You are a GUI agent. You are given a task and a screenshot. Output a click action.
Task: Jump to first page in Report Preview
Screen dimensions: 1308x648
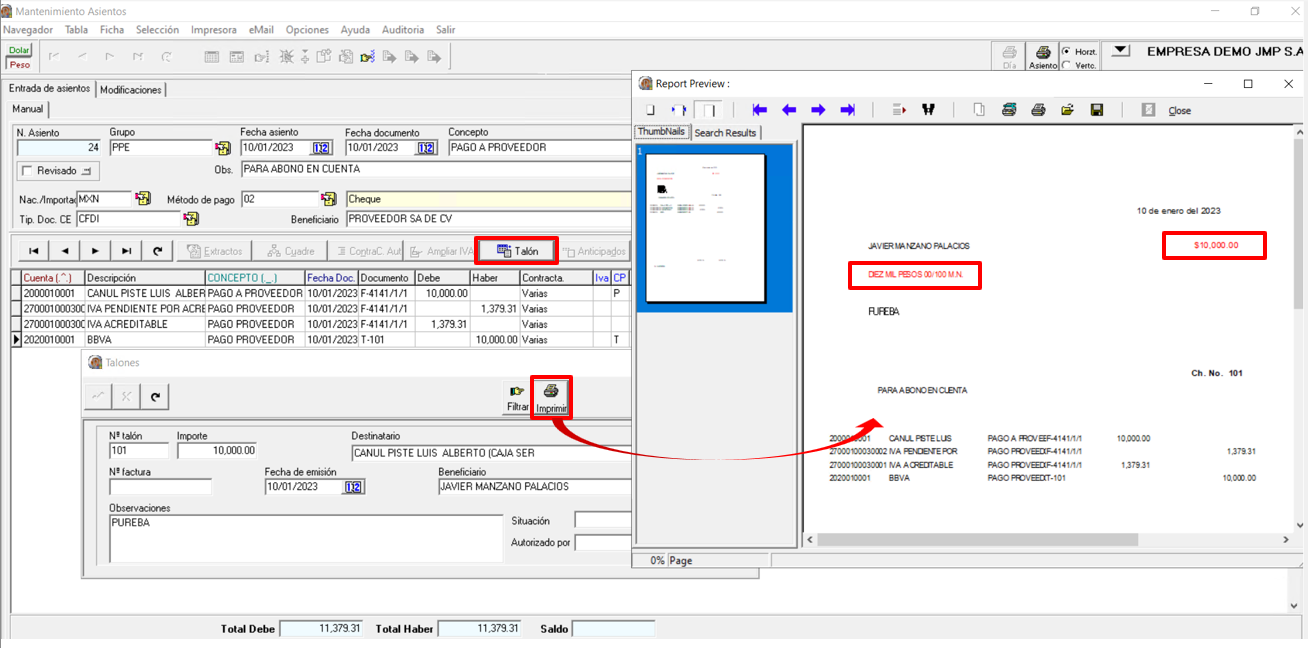(x=759, y=110)
